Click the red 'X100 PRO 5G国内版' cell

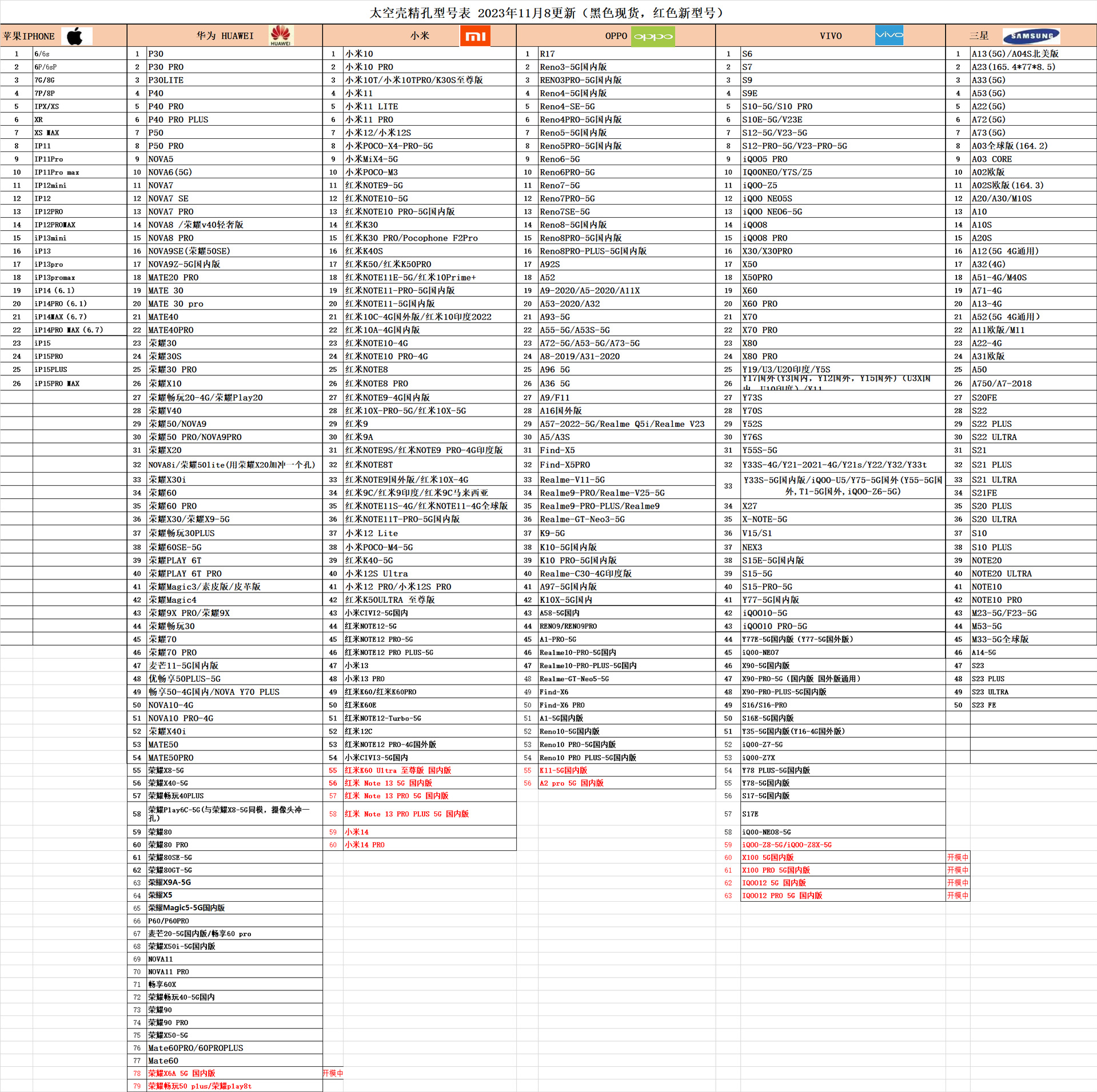coord(843,870)
